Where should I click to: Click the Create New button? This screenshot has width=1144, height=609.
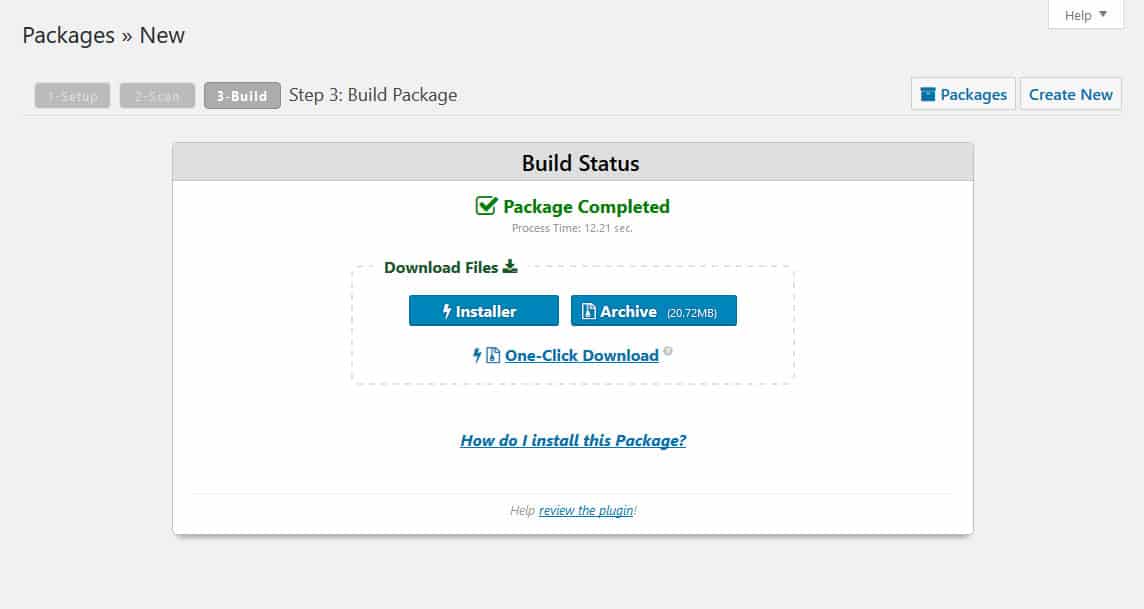(x=1070, y=94)
